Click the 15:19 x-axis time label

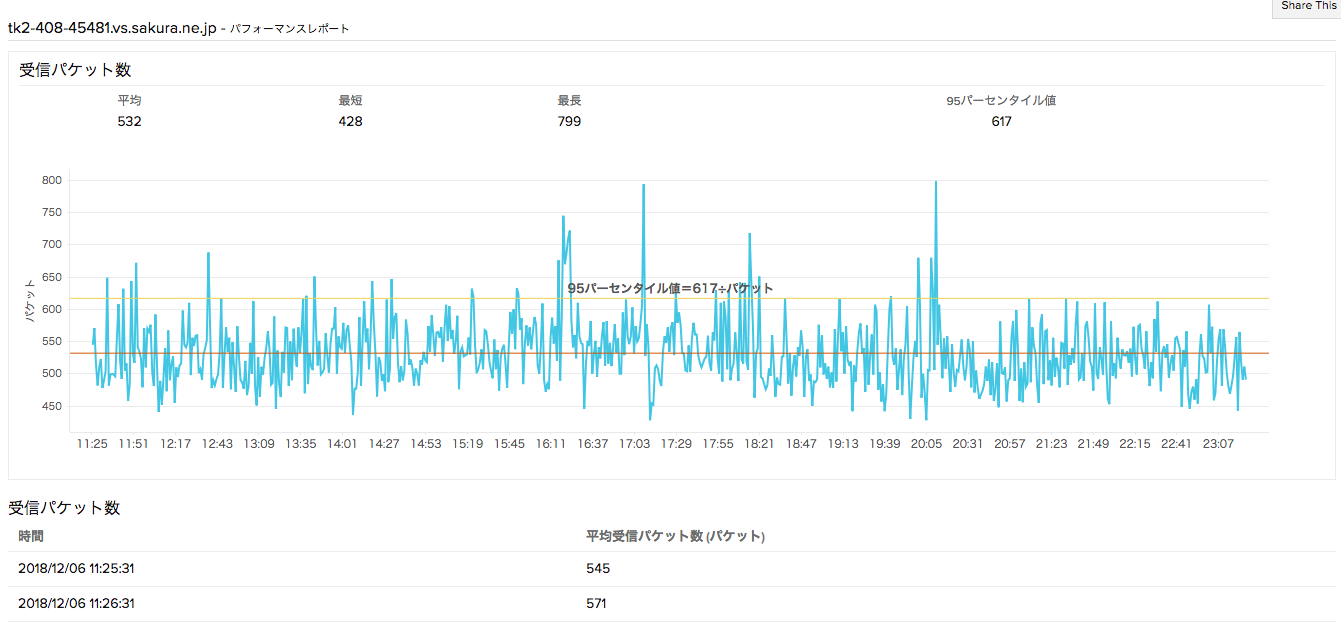(x=468, y=444)
